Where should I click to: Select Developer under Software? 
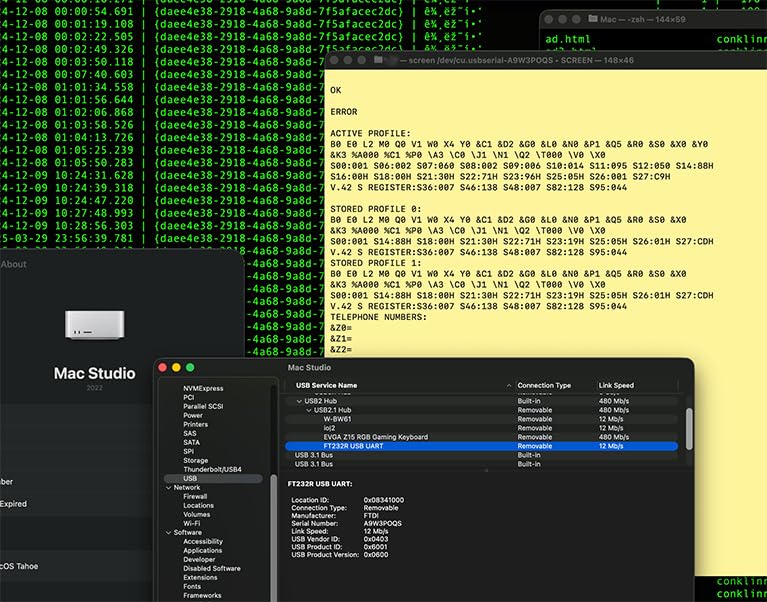coord(199,559)
